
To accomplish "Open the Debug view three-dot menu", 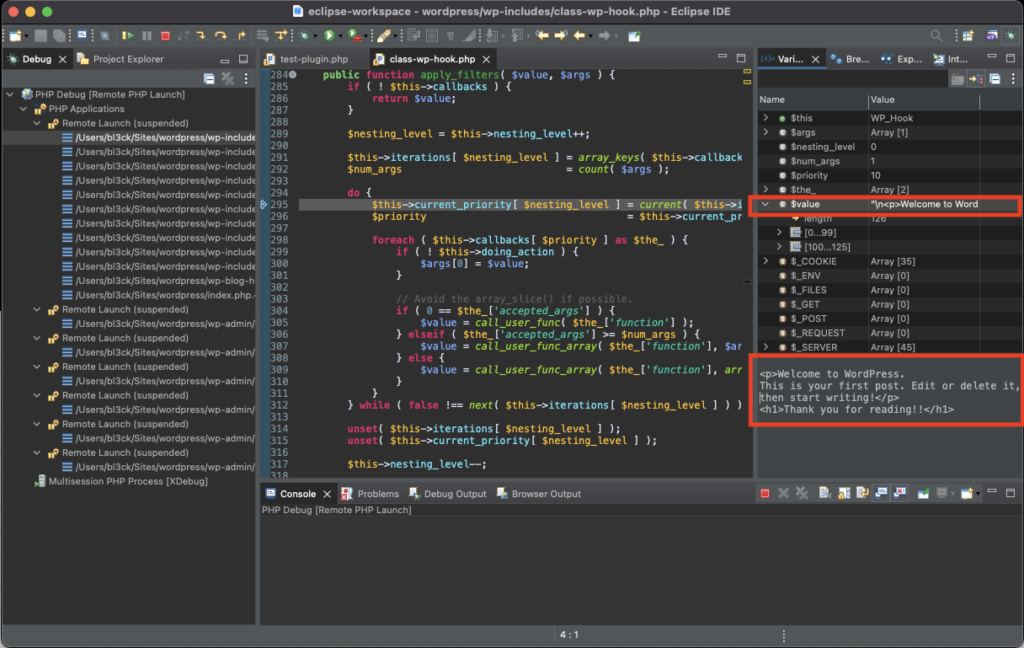I will [x=246, y=79].
